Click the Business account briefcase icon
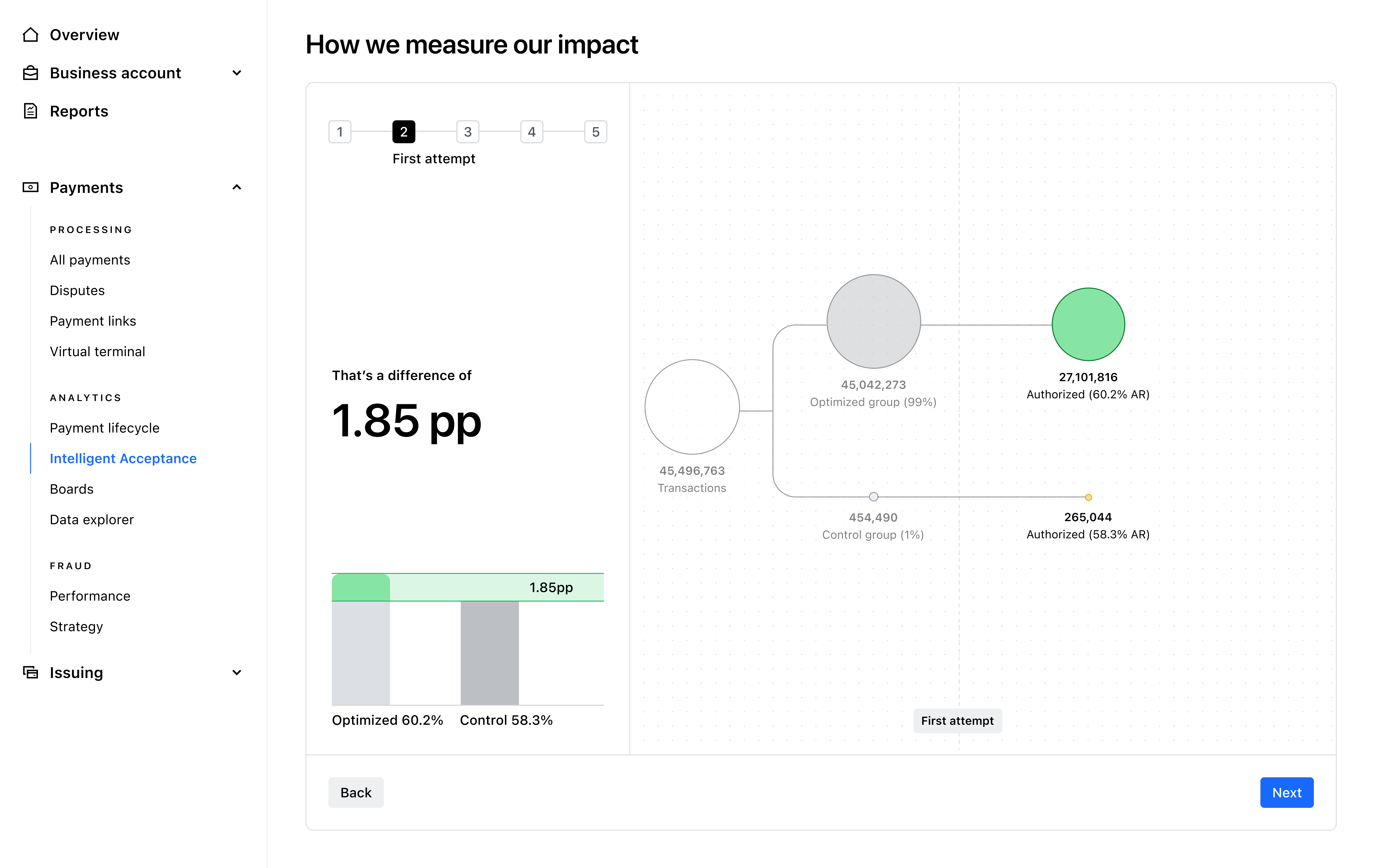The height and width of the screenshot is (868, 1375). 30,73
